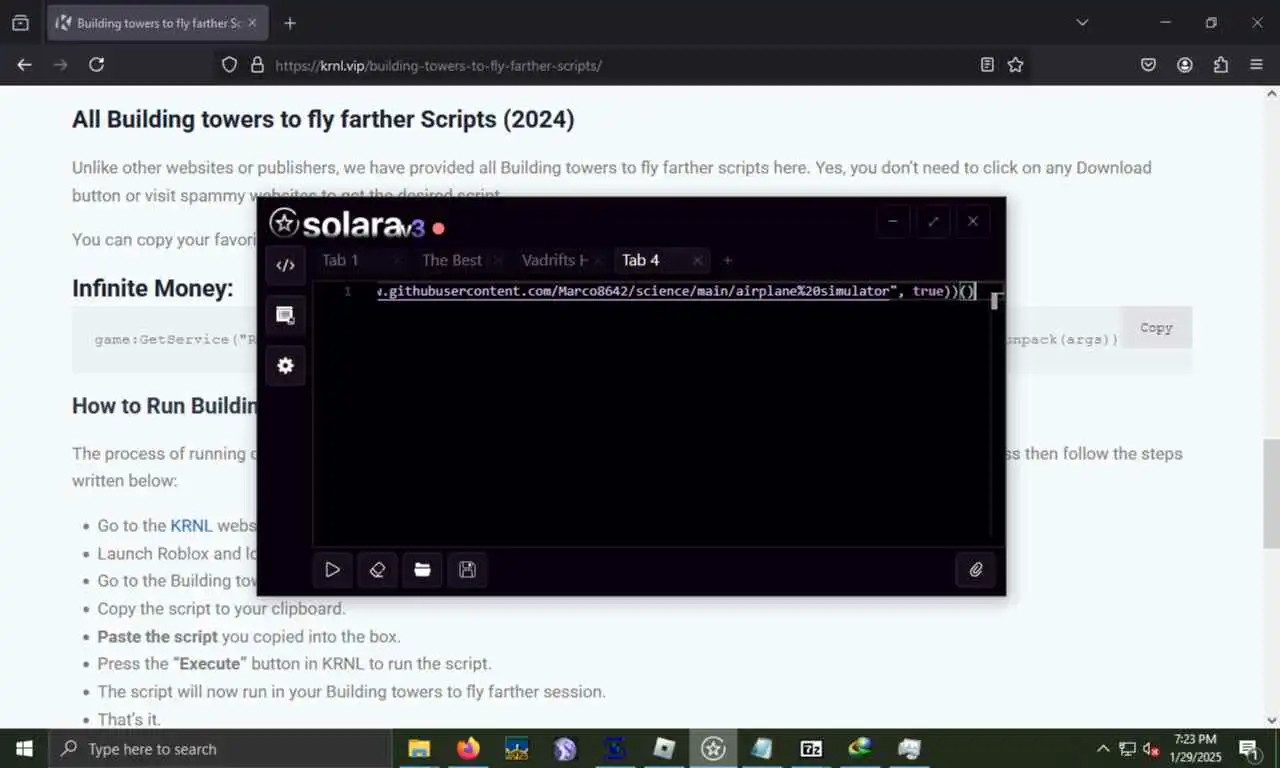Open the Solara script hub panel icon
Screen dimensions: 1280x768
tap(285, 315)
